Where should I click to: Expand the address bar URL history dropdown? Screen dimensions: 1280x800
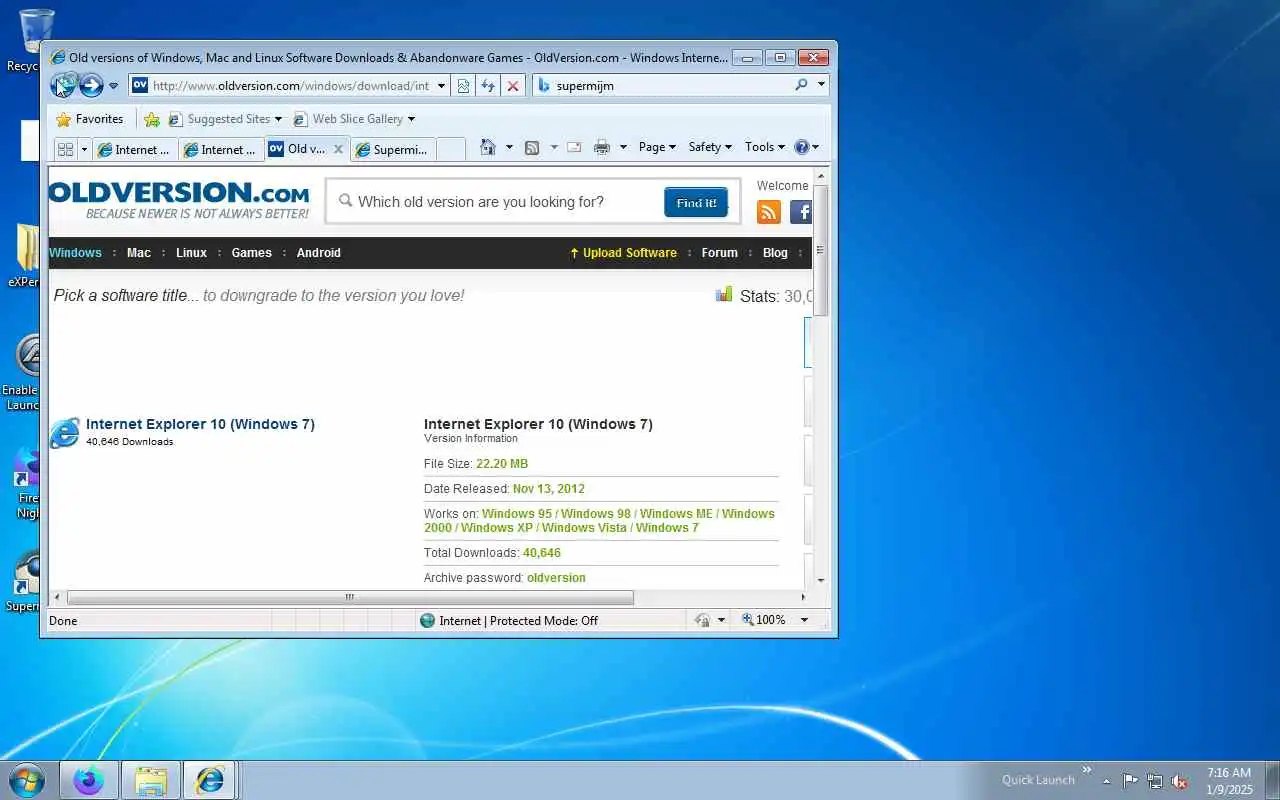pyautogui.click(x=441, y=86)
